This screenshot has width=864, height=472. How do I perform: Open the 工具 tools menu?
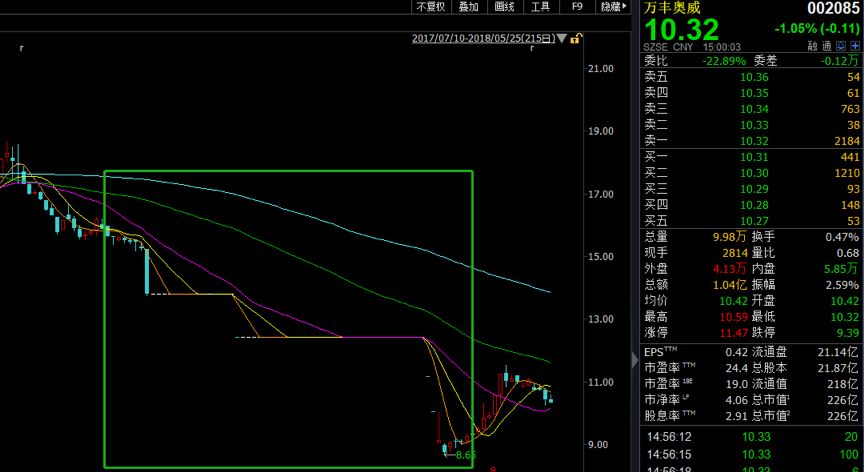coord(540,7)
